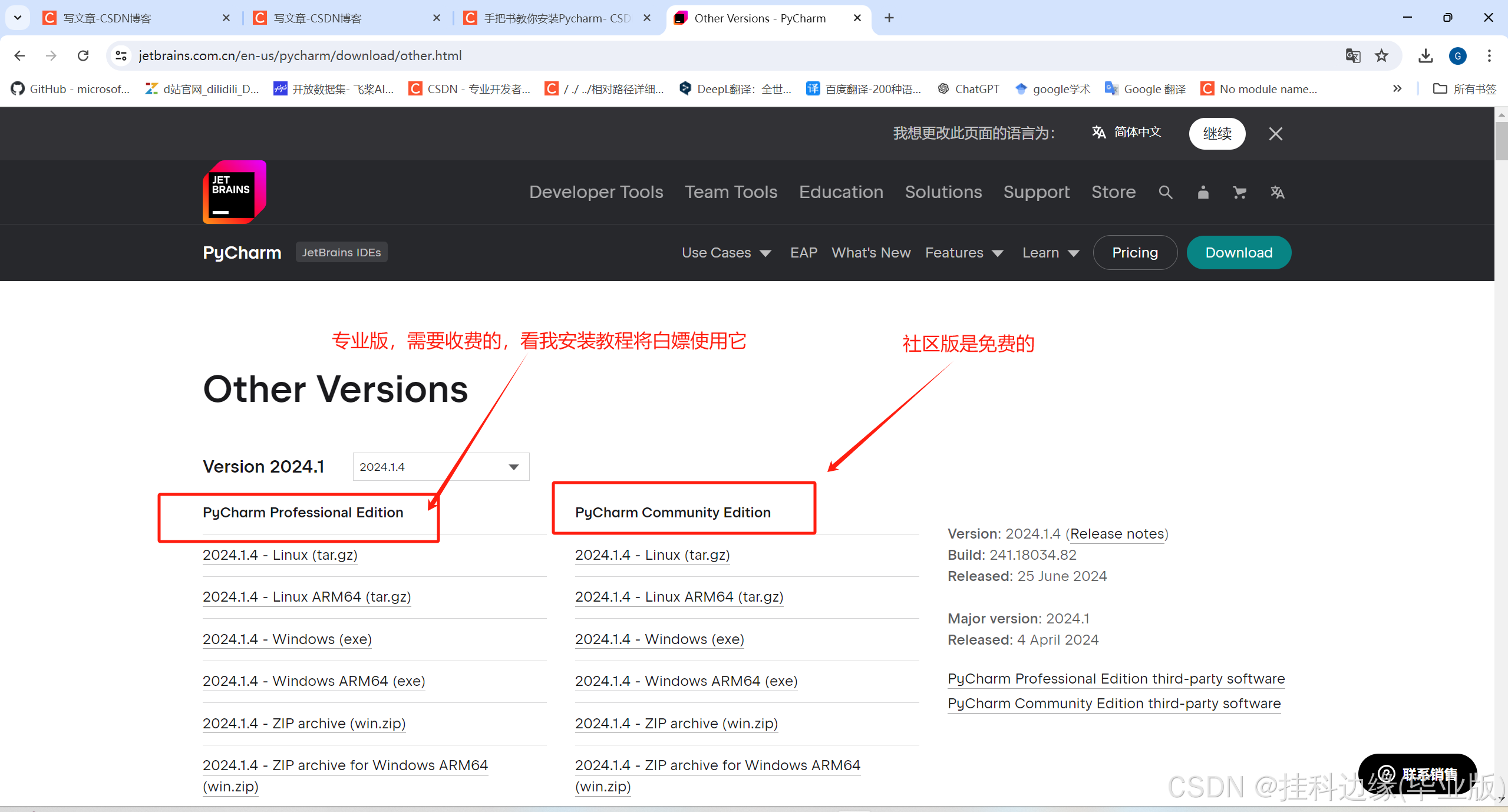The height and width of the screenshot is (812, 1508).
Task: Open Release notes link
Action: click(x=1117, y=534)
